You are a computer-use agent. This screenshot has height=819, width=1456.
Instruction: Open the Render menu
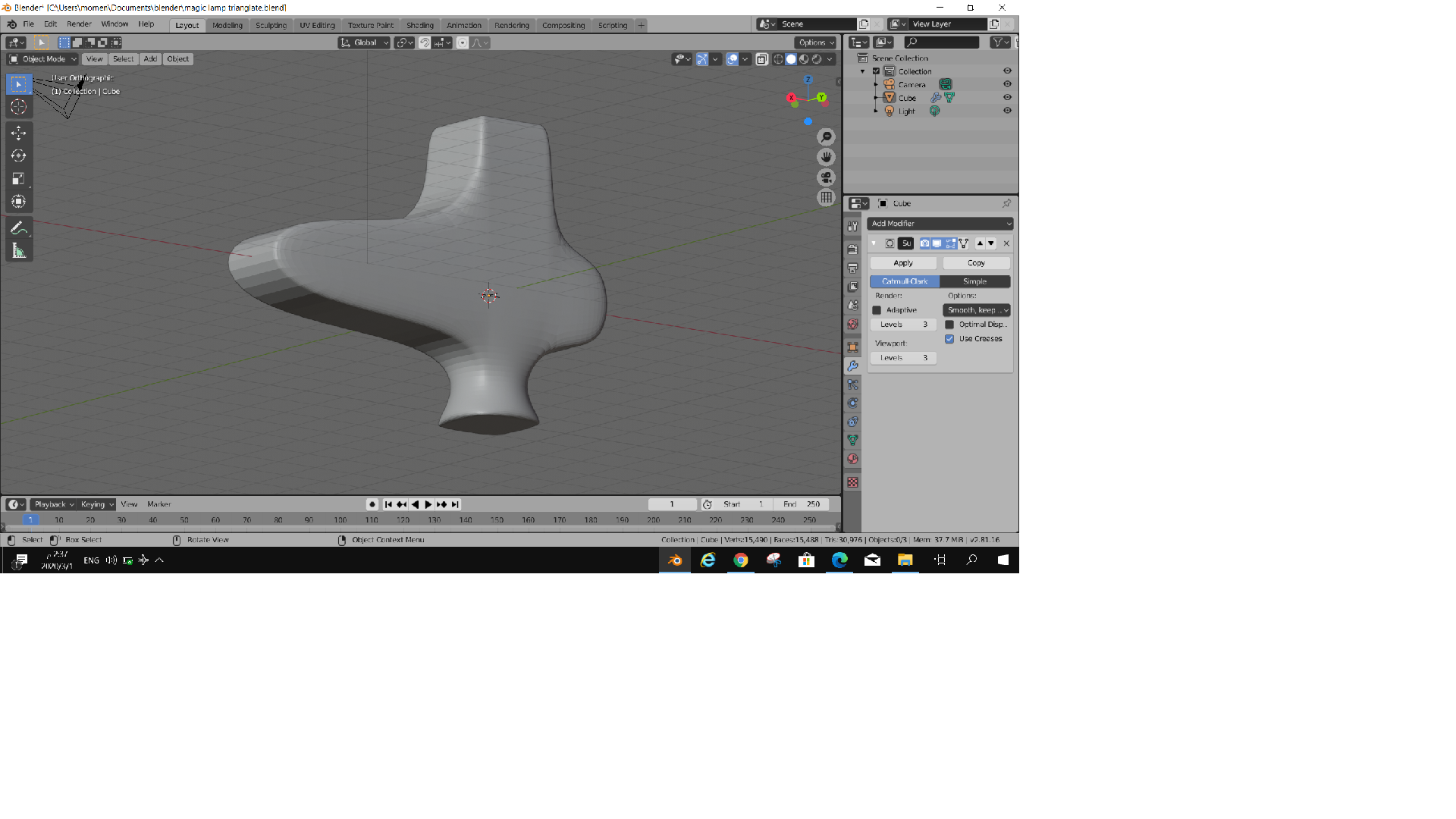(x=79, y=24)
